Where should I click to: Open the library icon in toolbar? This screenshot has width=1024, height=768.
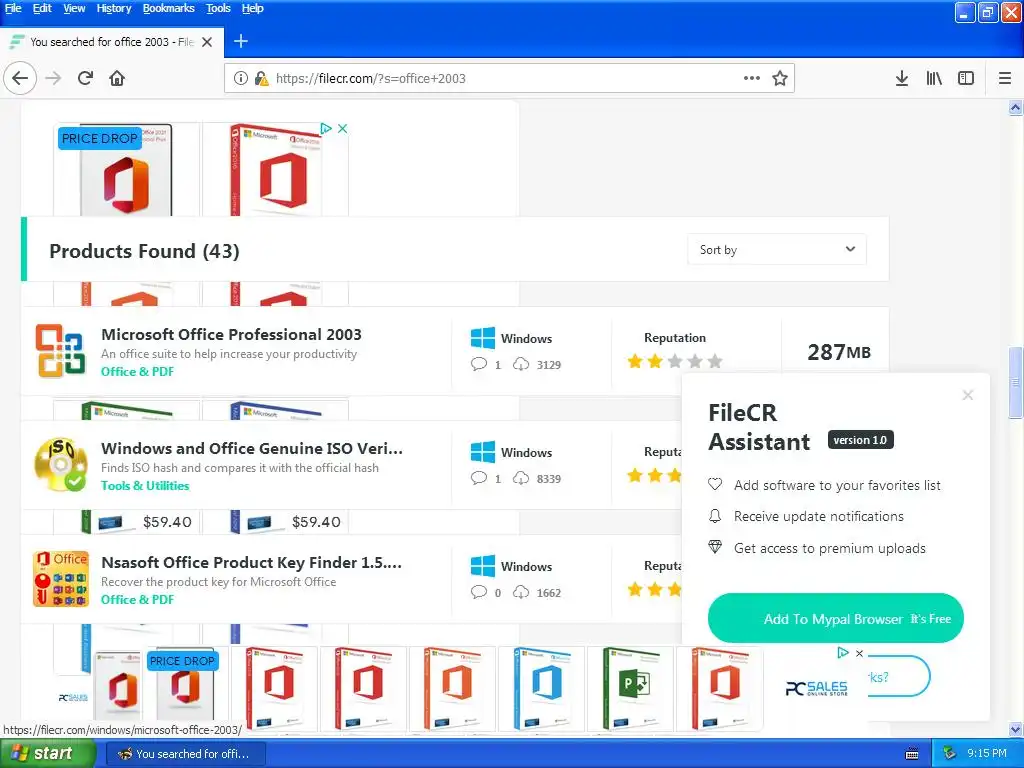coord(934,78)
